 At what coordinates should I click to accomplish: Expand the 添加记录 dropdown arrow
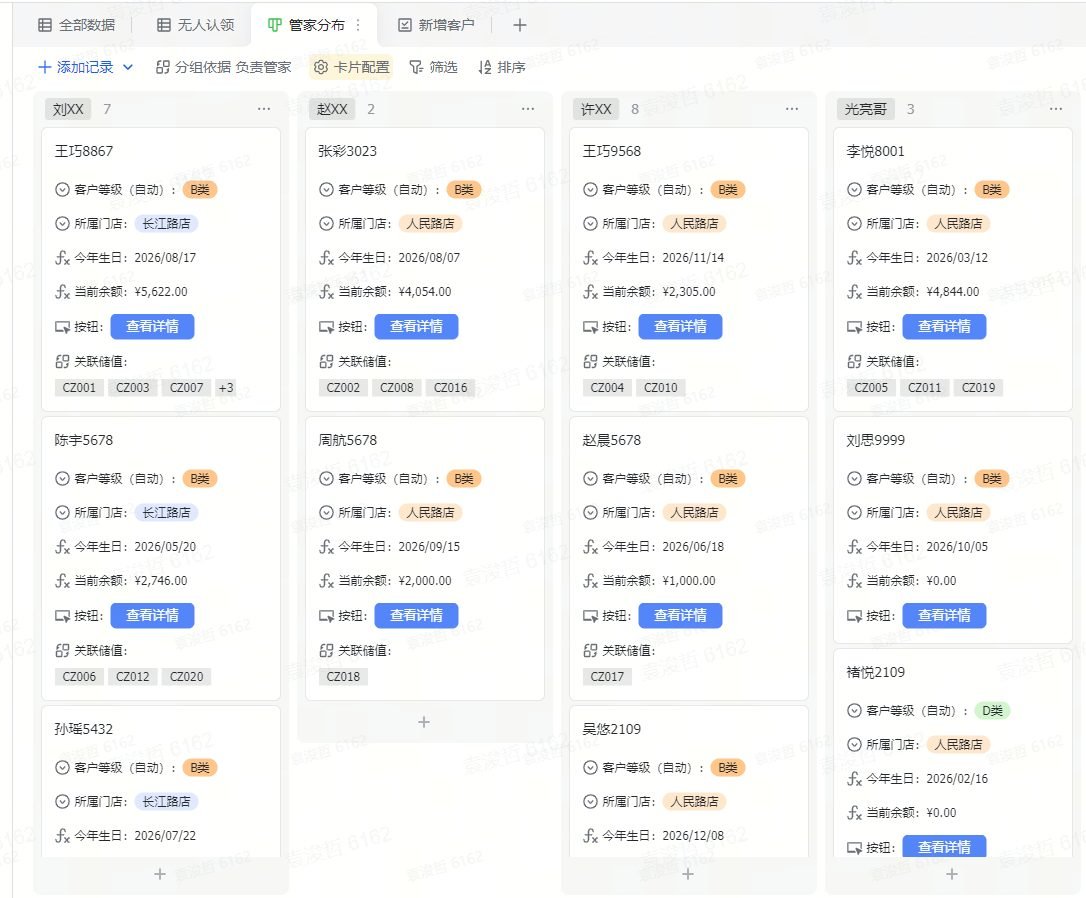(x=127, y=67)
